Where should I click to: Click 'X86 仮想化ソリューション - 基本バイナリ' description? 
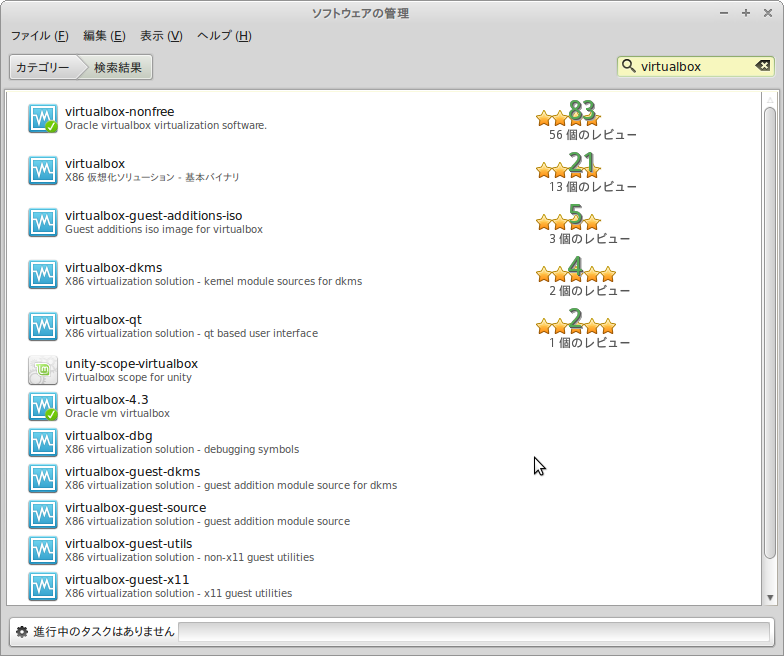coord(152,178)
